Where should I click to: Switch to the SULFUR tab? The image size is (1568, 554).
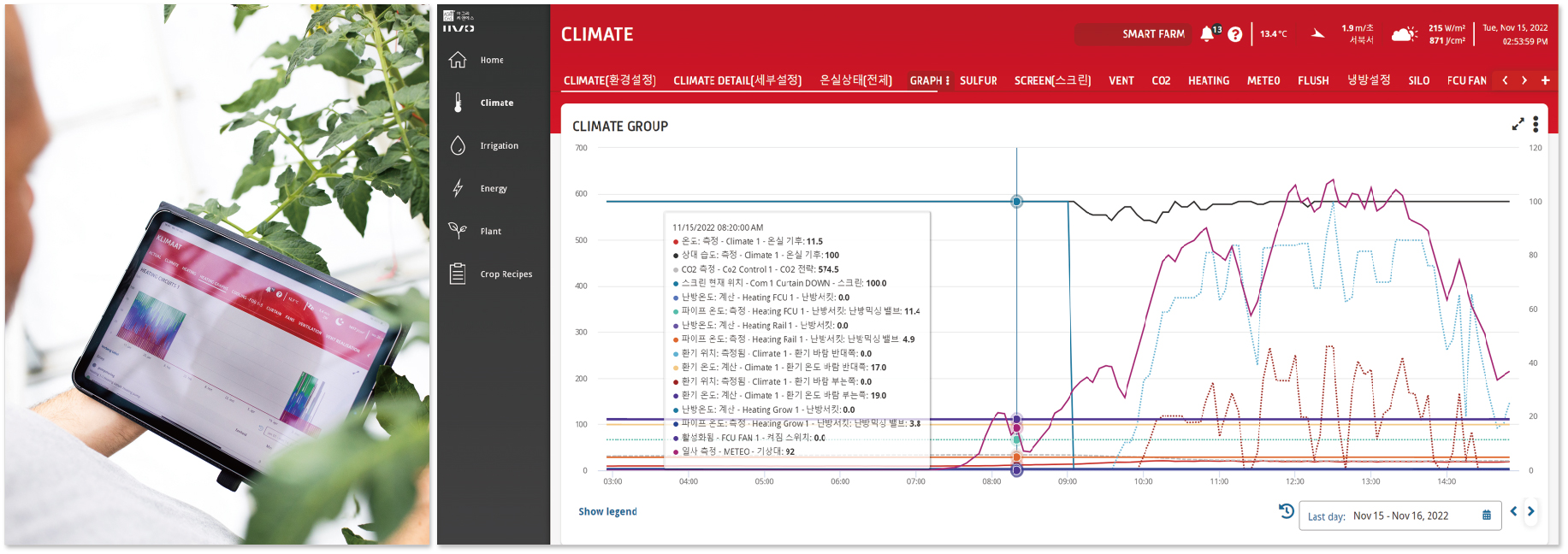(979, 80)
